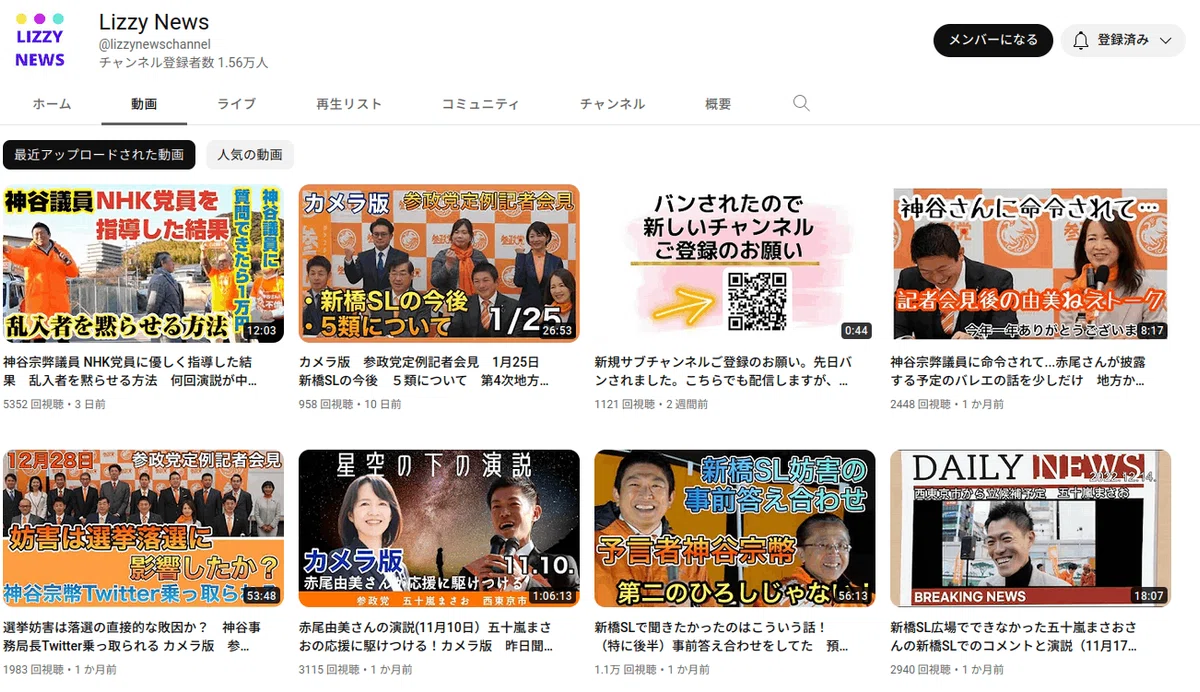This screenshot has width=1200, height=692.
Task: Click the 8:17 duration badge
Action: pos(1152,330)
